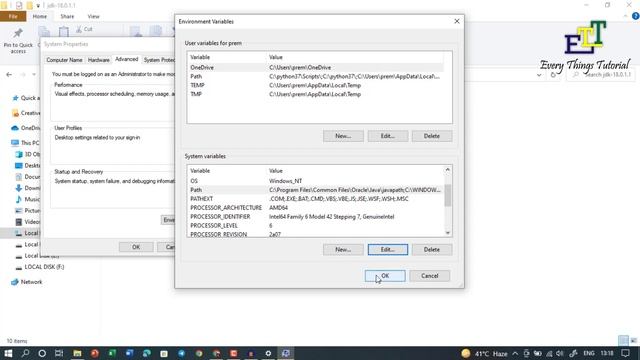The width and height of the screenshot is (640, 360).
Task: Open recent locations dropdown beside nav arrows
Action: [34, 75]
